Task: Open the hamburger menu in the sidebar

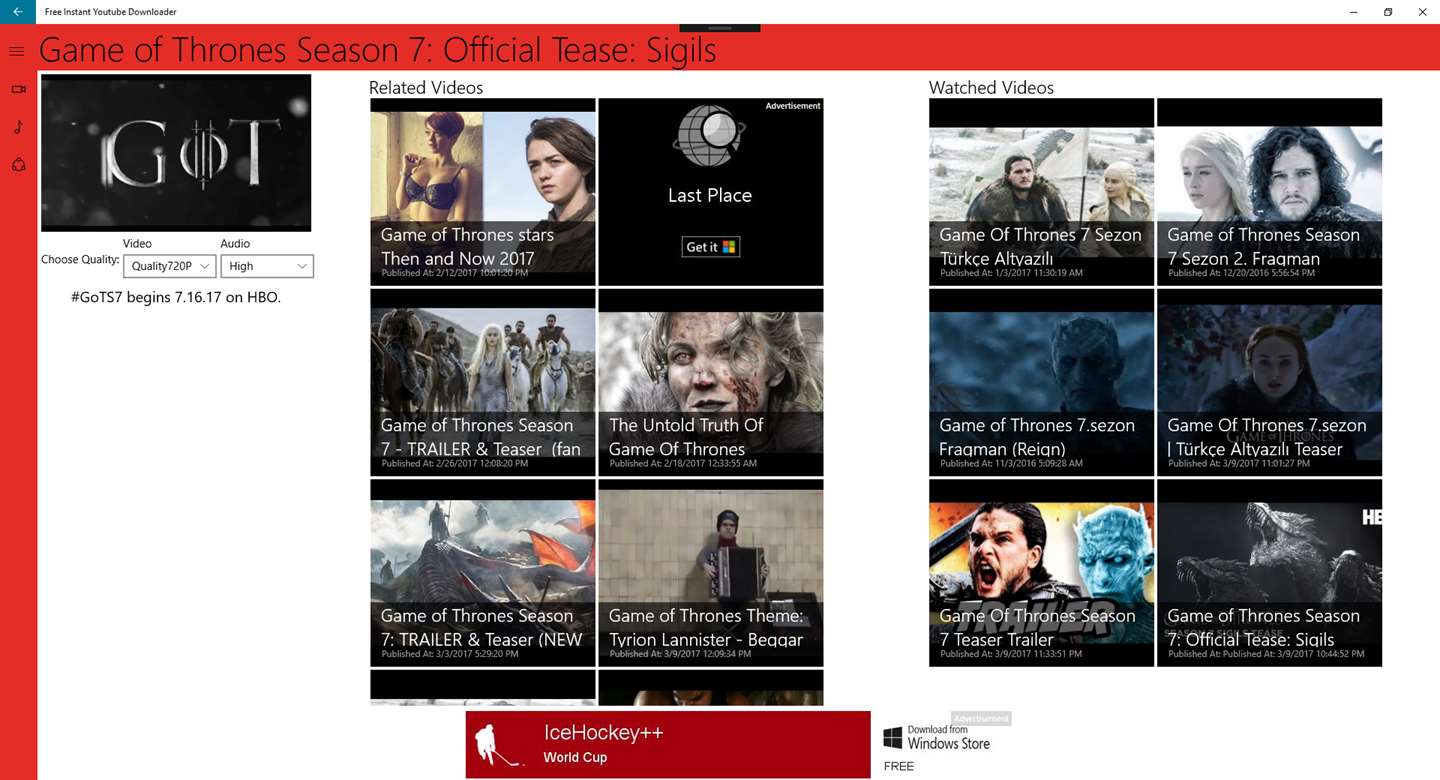Action: click(x=17, y=51)
